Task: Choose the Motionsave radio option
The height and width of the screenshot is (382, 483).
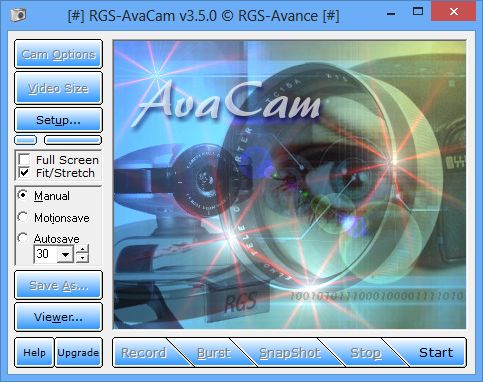Action: coord(23,217)
